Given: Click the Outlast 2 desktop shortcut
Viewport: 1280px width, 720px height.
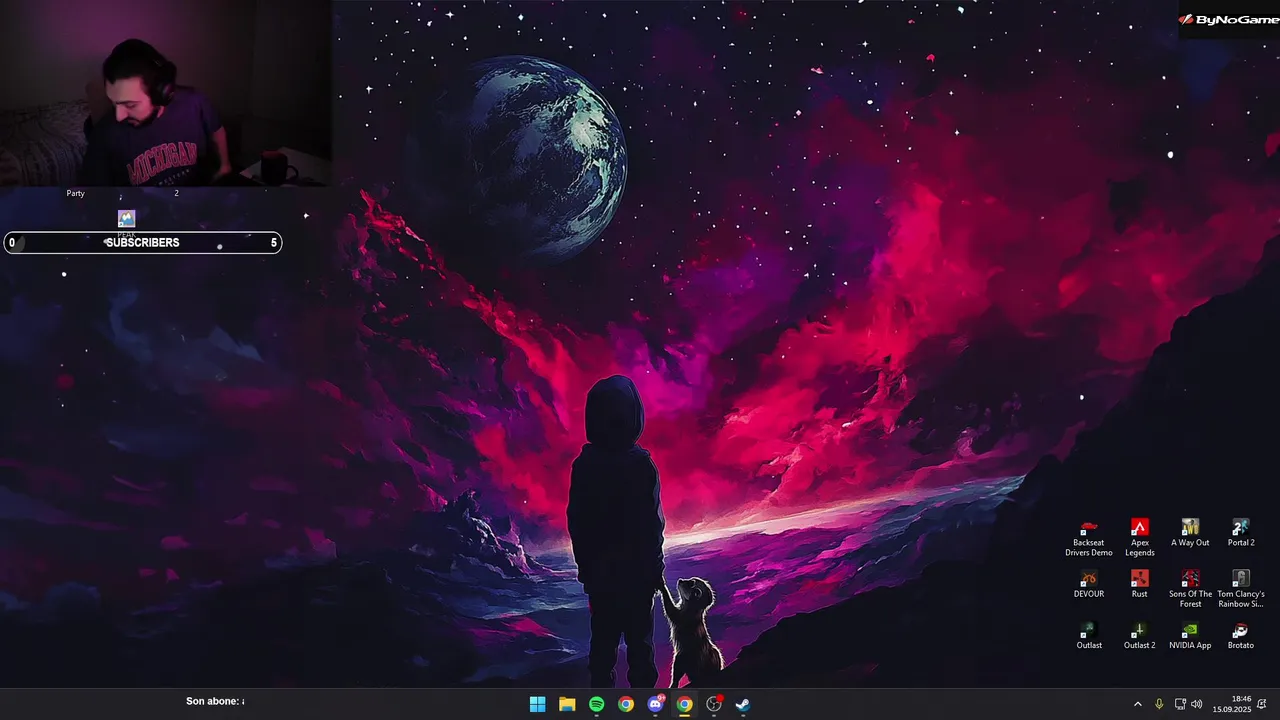Looking at the screenshot, I should coord(1139,636).
